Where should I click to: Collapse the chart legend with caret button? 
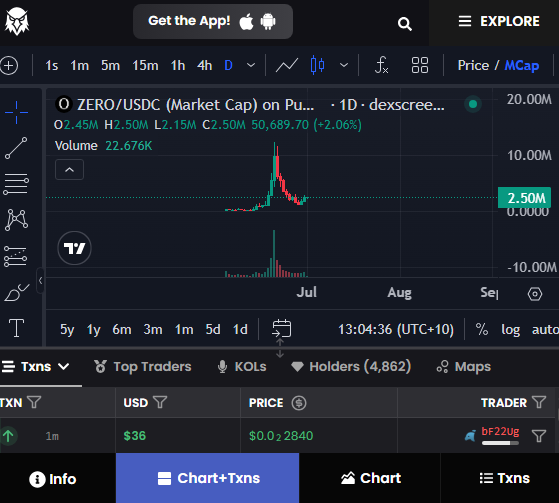click(70, 170)
